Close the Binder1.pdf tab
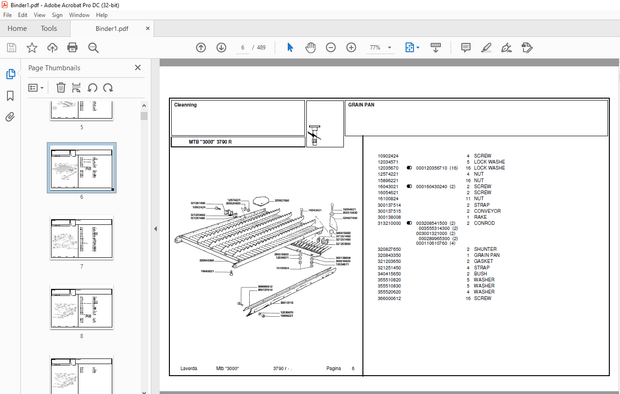The height and width of the screenshot is (394, 620). (x=148, y=28)
